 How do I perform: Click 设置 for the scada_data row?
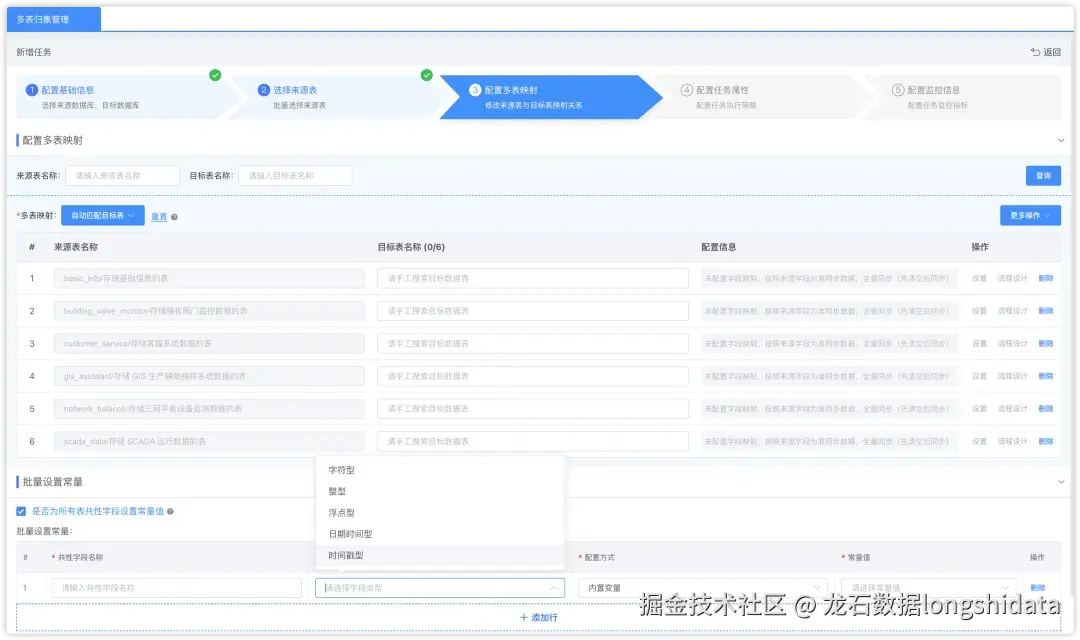979,441
